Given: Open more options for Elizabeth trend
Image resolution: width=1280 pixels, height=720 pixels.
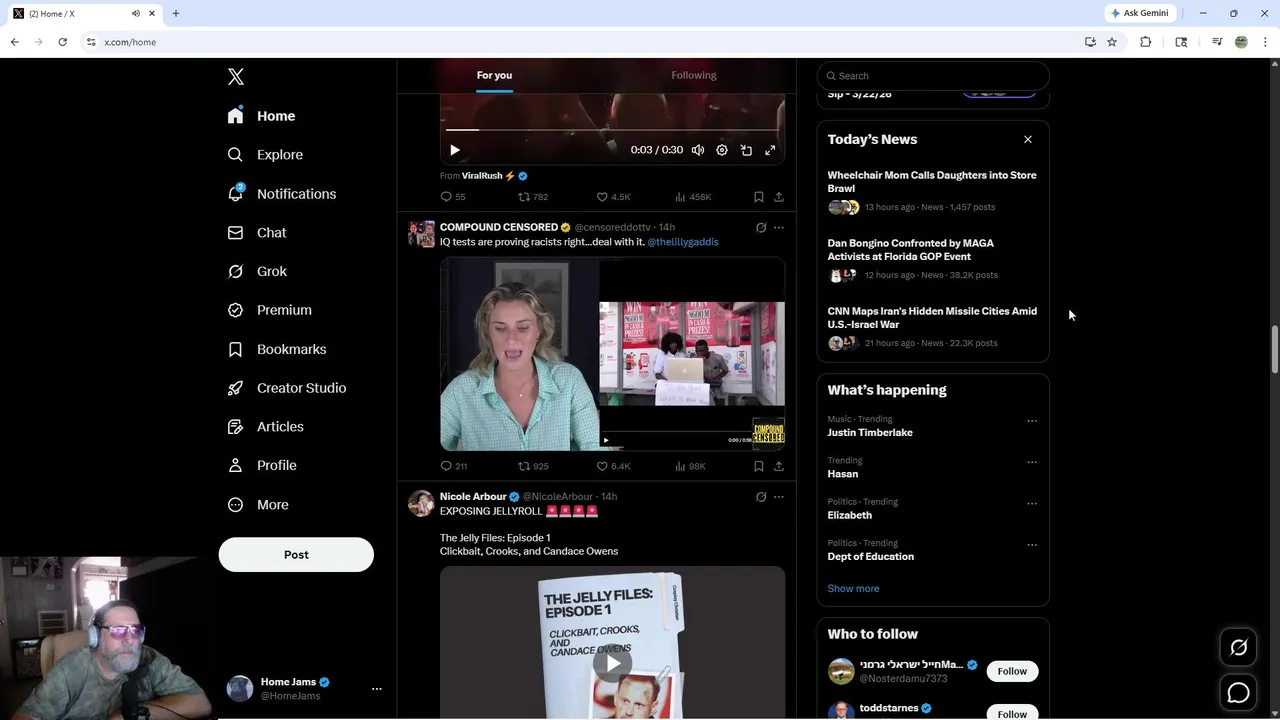Looking at the screenshot, I should click(1032, 503).
